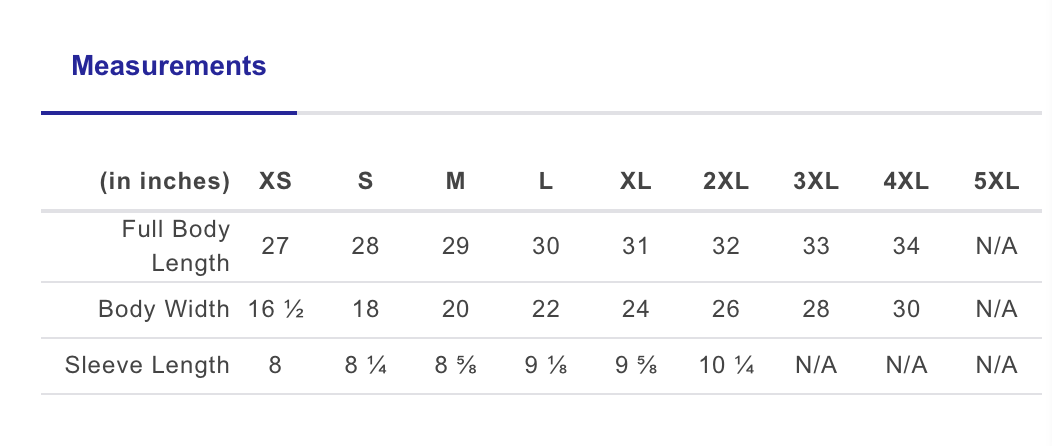Screen dimensions: 1052x446
Task: Click the 3XL column header
Action: click(816, 181)
